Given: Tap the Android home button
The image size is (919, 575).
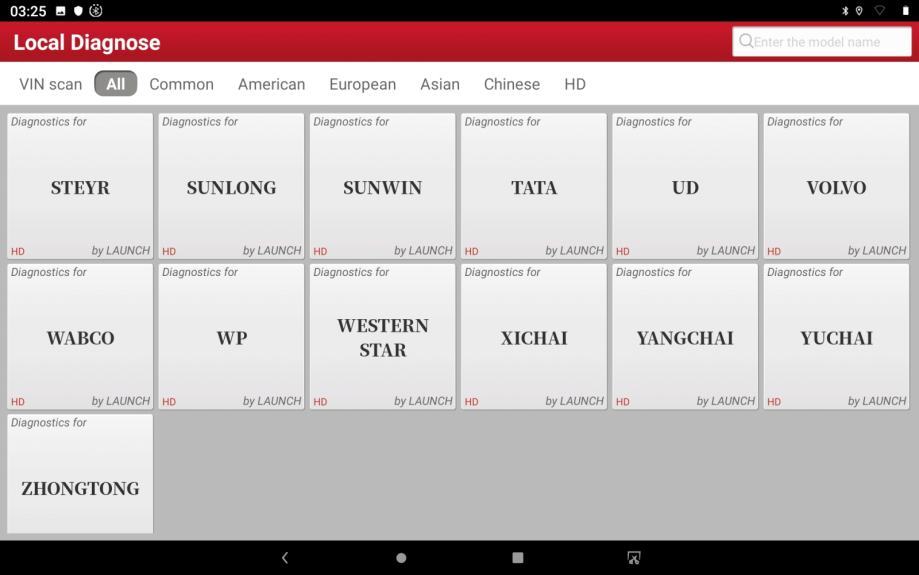Looking at the screenshot, I should (401, 558).
